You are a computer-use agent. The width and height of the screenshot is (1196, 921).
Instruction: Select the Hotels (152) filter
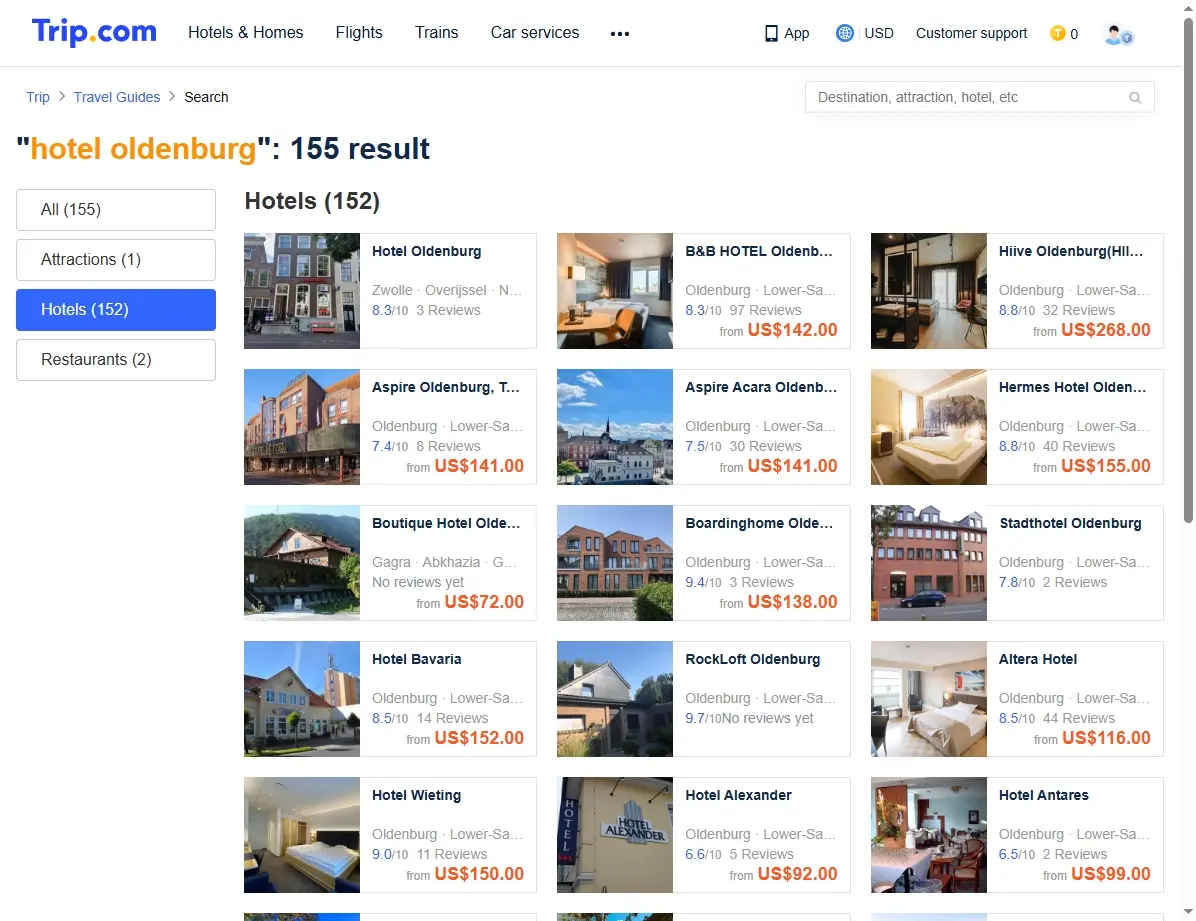(116, 310)
